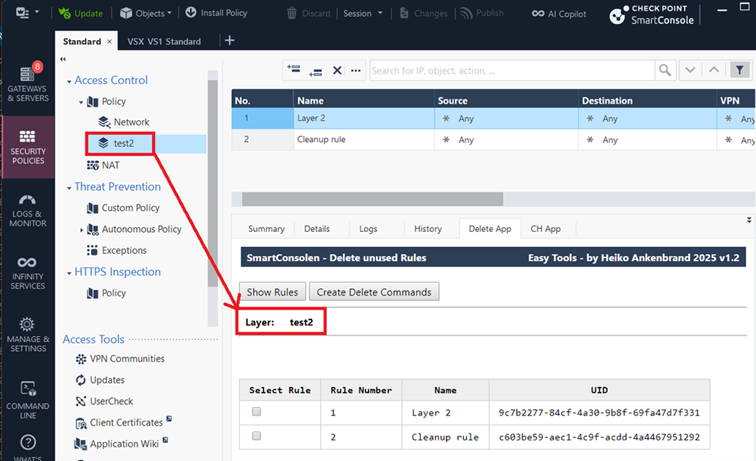The height and width of the screenshot is (461, 756).
Task: Toggle the rulebase filter icon
Action: point(739,70)
